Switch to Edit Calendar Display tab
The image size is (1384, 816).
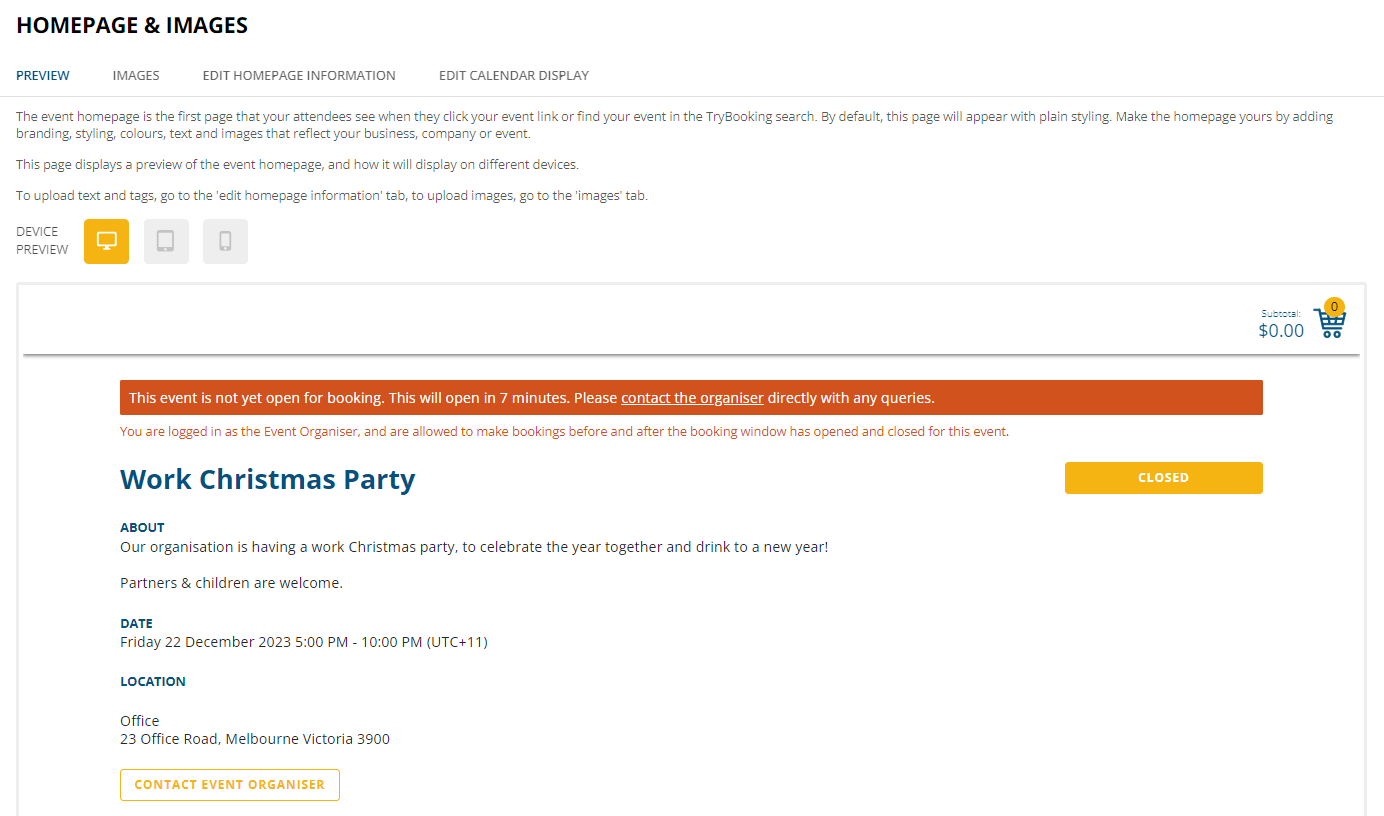pyautogui.click(x=514, y=75)
